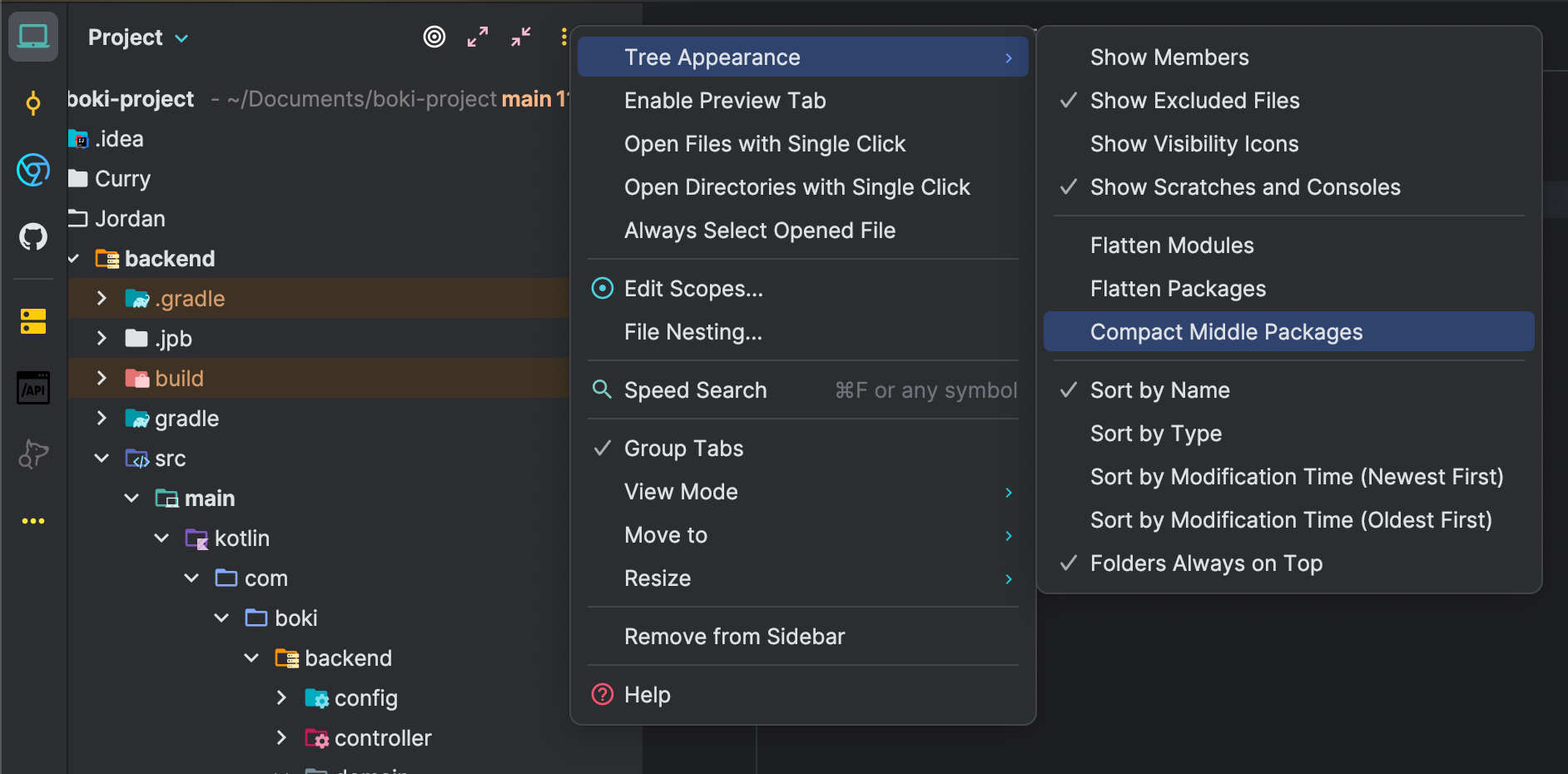Open the Project view dropdown
Viewport: 1568px width, 774px height.
pos(138,37)
